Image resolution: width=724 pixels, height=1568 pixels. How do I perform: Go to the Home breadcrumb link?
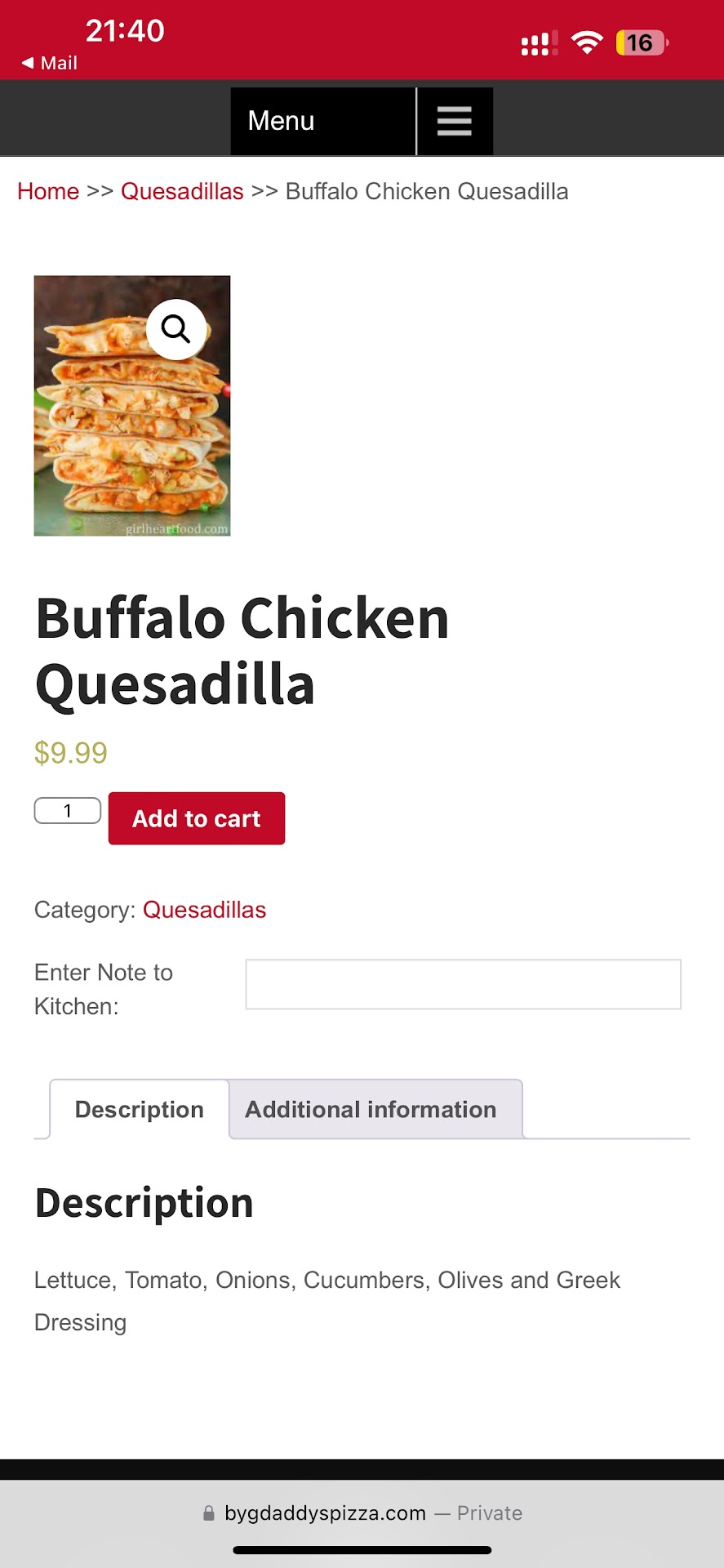(x=48, y=191)
